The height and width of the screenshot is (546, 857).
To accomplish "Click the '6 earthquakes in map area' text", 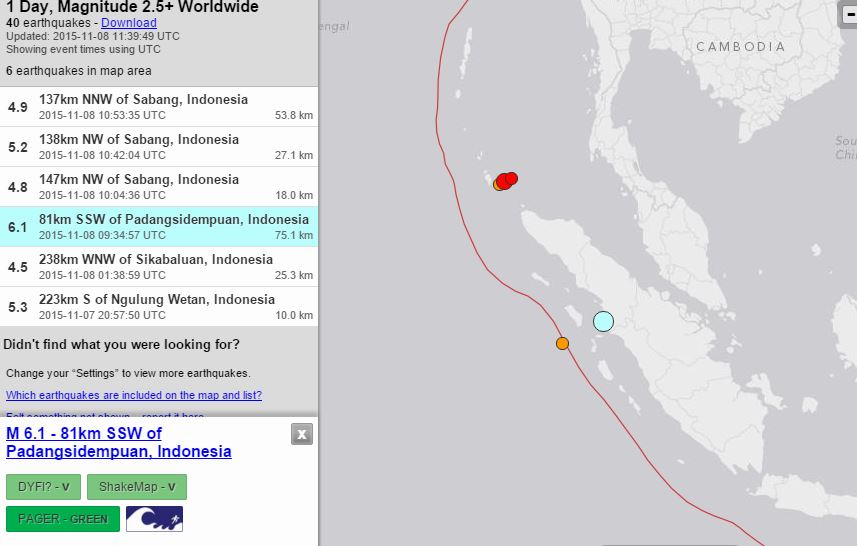I will [x=79, y=71].
